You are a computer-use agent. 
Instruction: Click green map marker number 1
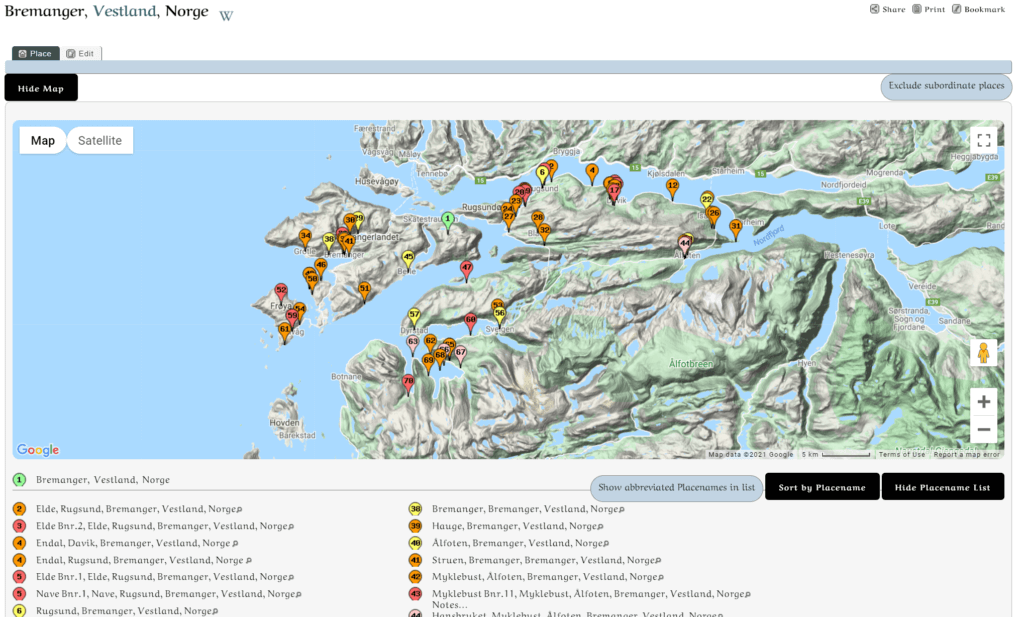448,220
